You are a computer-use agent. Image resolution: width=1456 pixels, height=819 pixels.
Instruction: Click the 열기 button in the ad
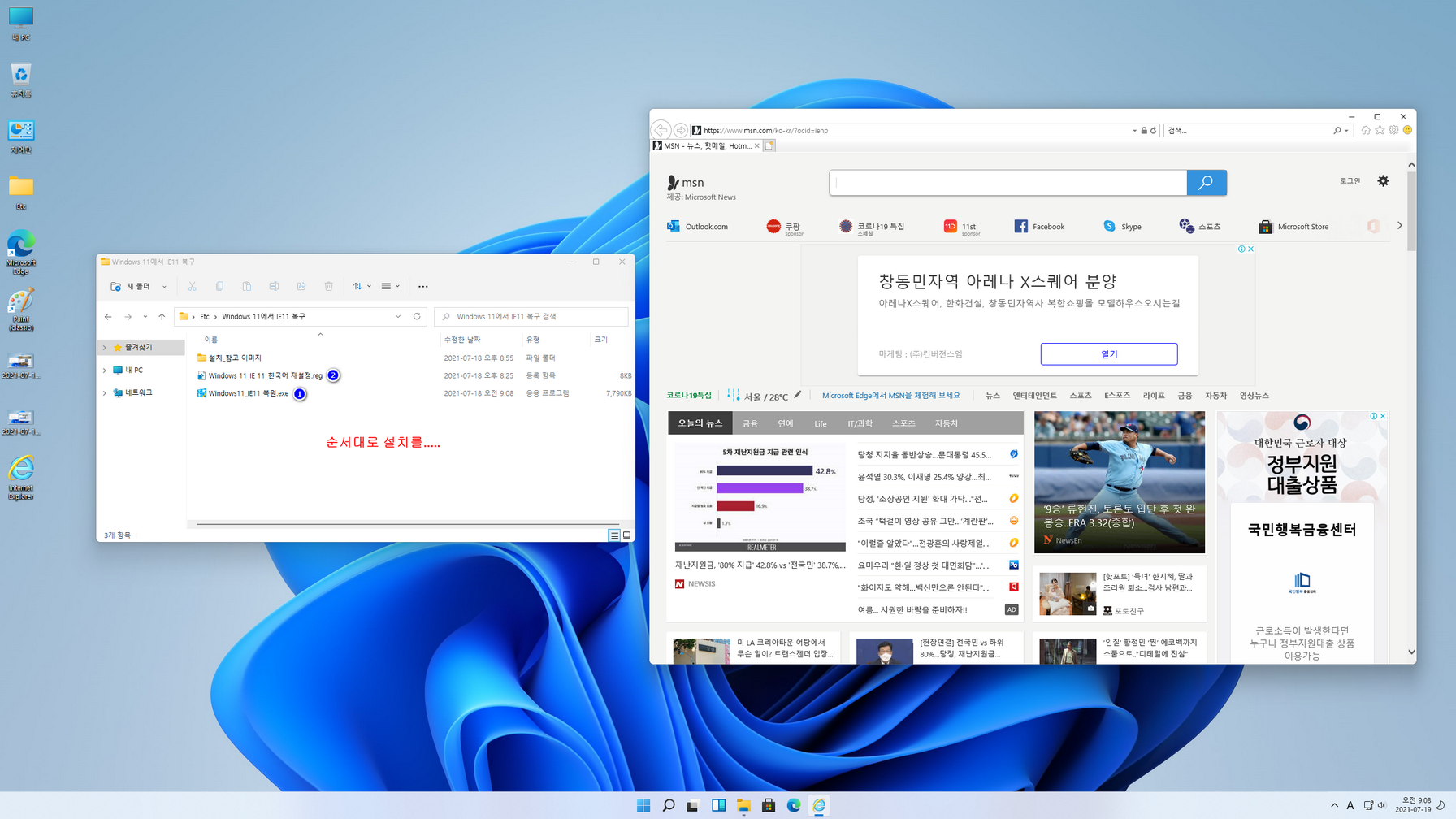tap(1109, 354)
